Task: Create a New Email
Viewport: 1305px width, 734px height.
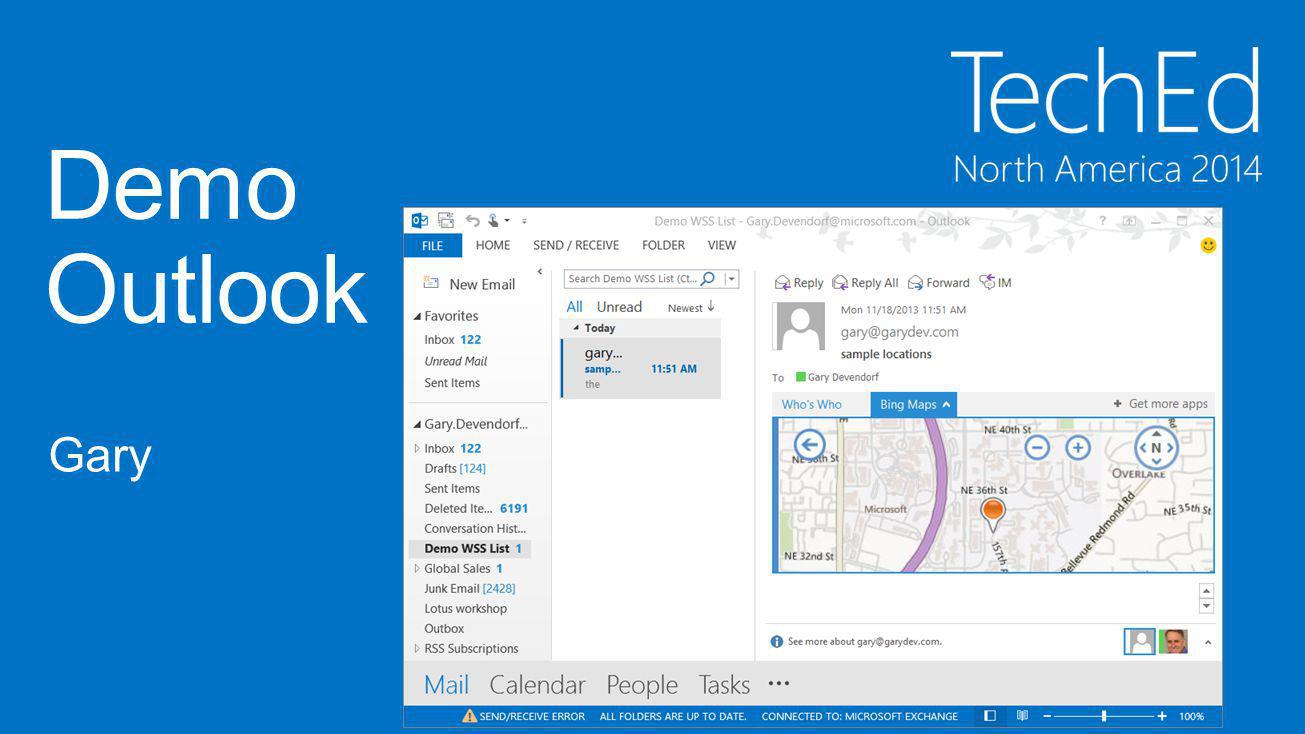Action: (469, 284)
